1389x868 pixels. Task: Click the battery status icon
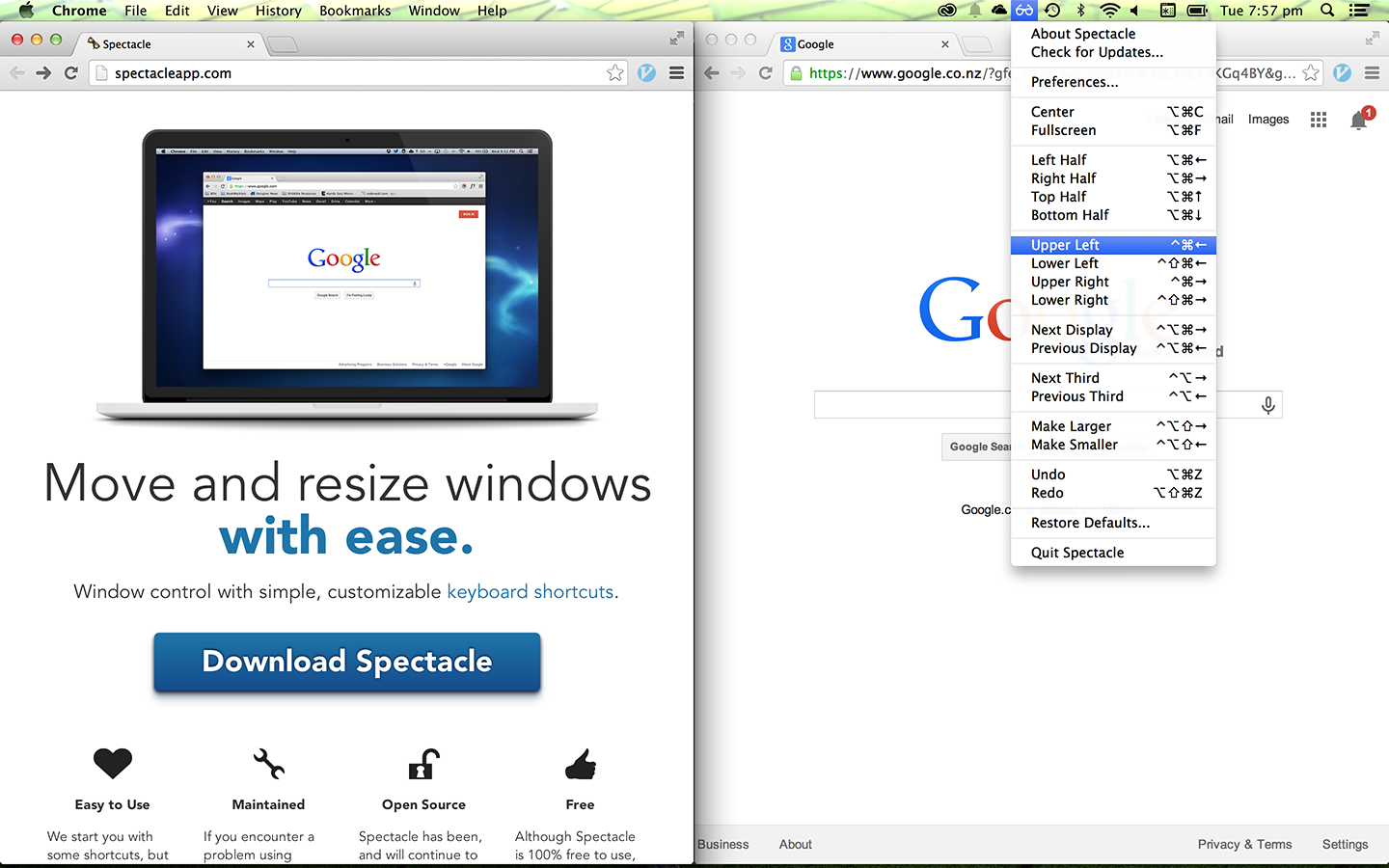[x=1197, y=11]
